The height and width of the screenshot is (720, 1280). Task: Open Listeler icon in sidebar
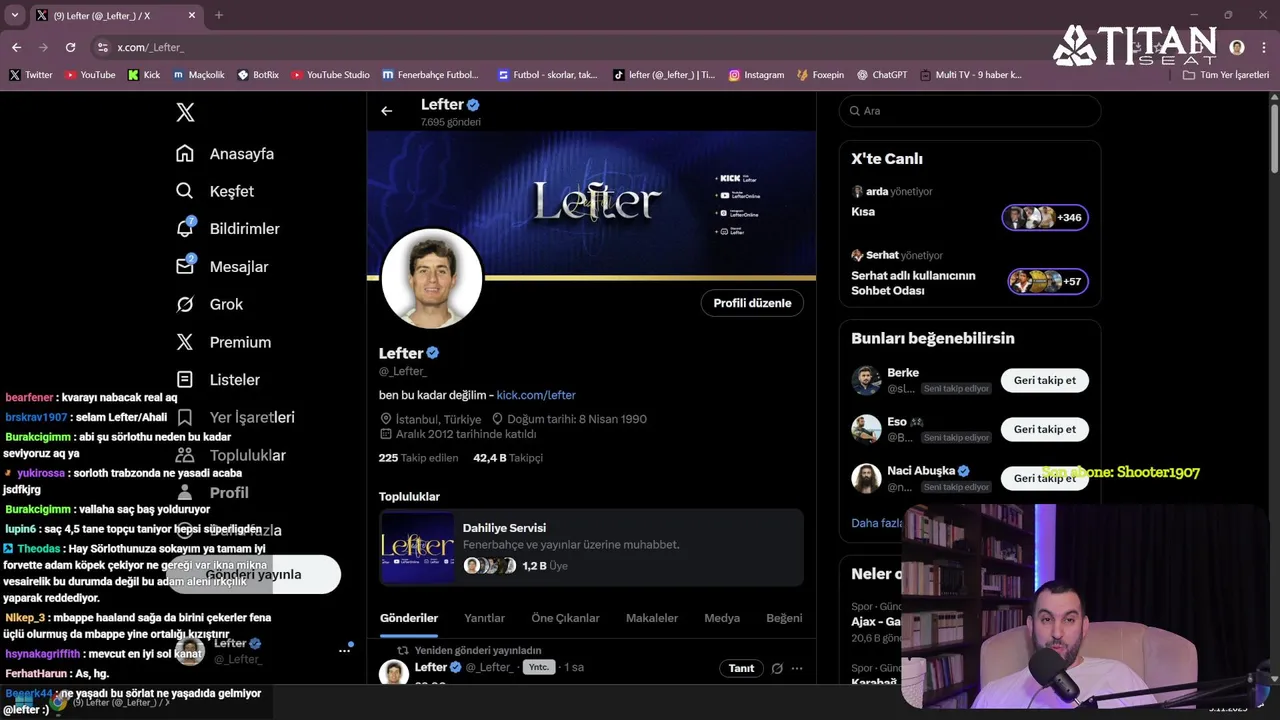pyautogui.click(x=185, y=379)
